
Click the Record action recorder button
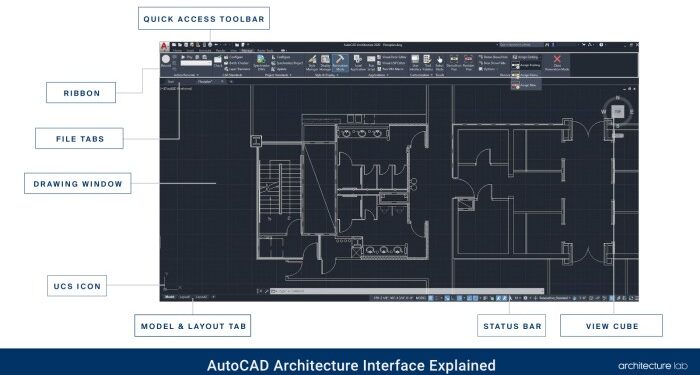coord(166,61)
